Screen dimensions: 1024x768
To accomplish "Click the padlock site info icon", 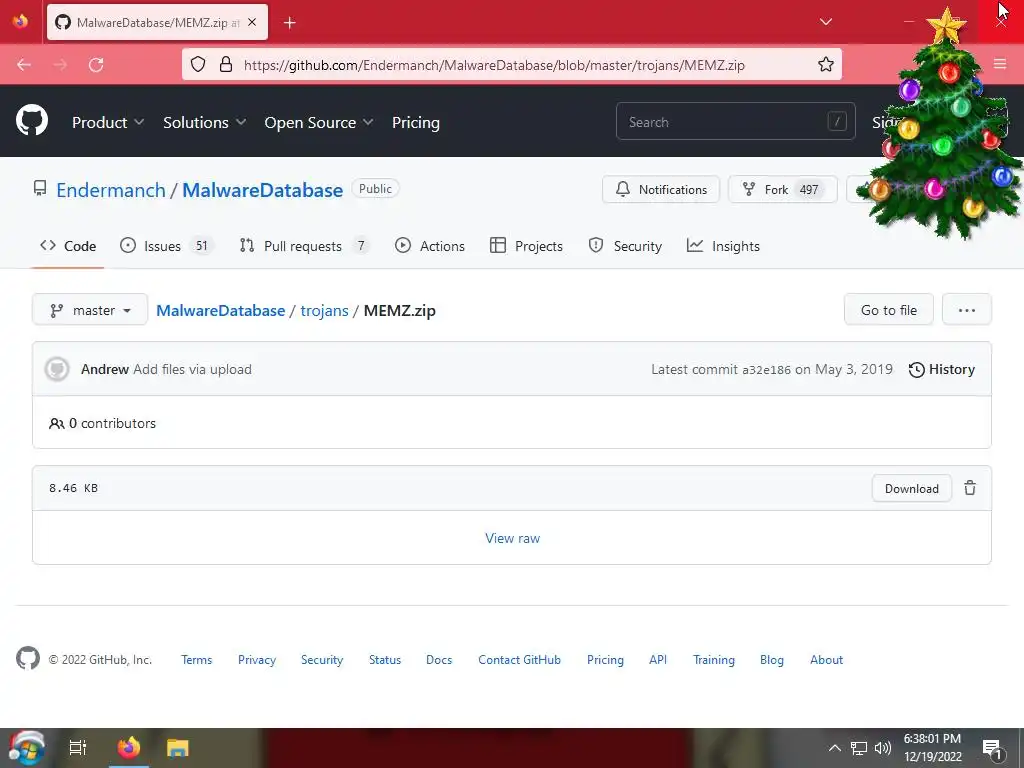I will tap(226, 64).
